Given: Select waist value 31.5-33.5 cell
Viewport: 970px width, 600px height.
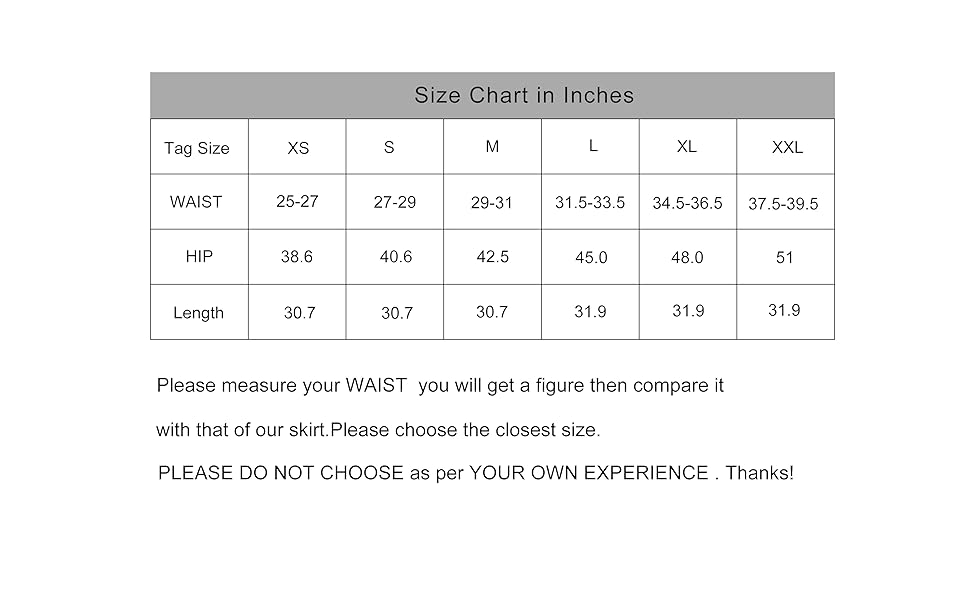Looking at the screenshot, I should tap(590, 203).
